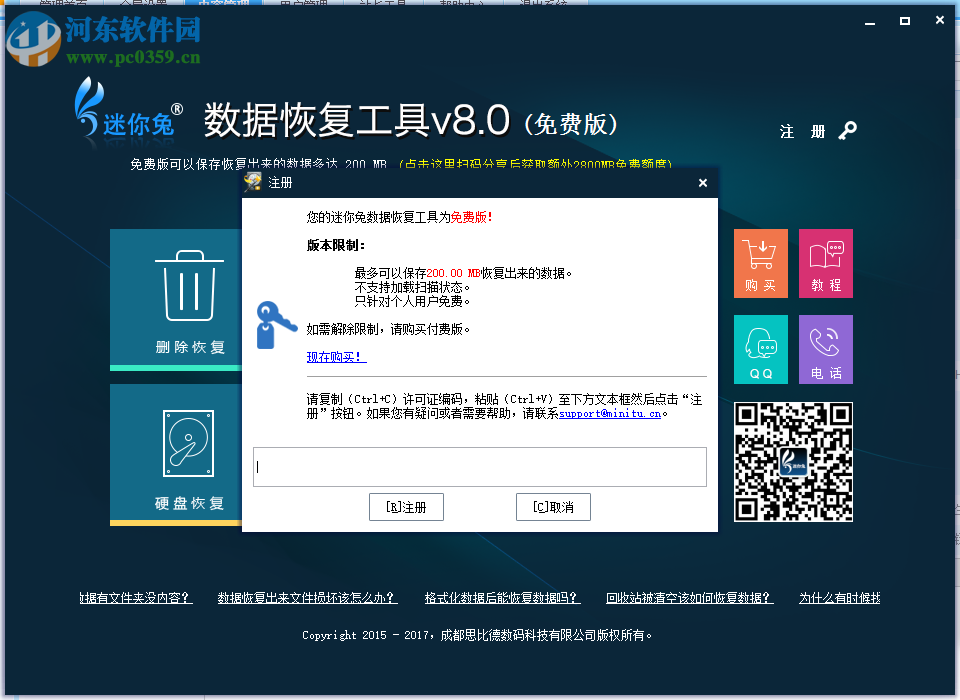
Task: Open the 教程 tutorial icon
Action: [825, 263]
